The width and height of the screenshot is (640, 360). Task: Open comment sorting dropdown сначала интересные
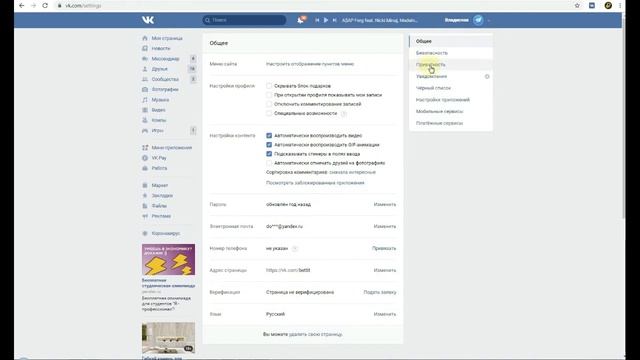pos(352,172)
